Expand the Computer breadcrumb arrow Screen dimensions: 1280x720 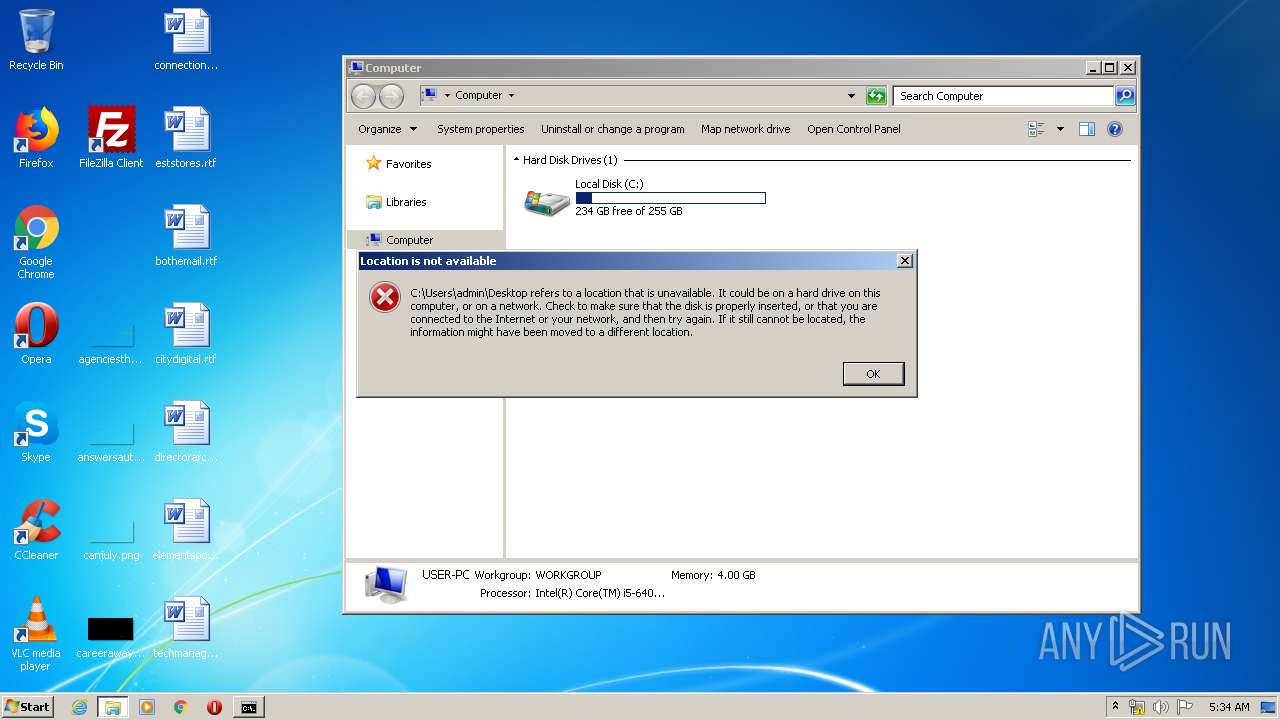[511, 96]
